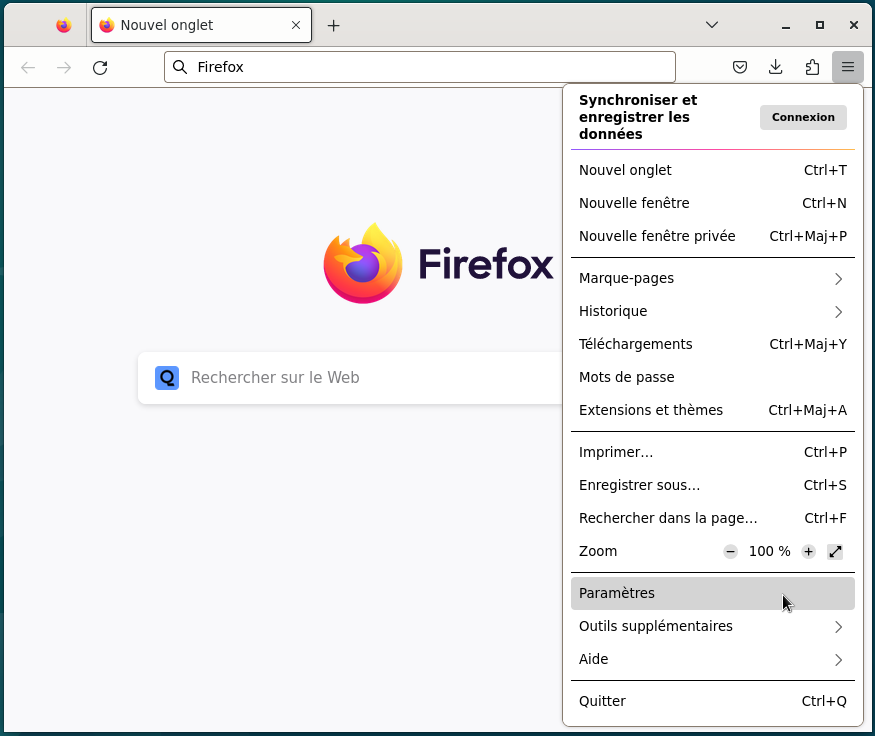The width and height of the screenshot is (875, 736).
Task: Minimize the Firefox window
Action: tap(786, 26)
